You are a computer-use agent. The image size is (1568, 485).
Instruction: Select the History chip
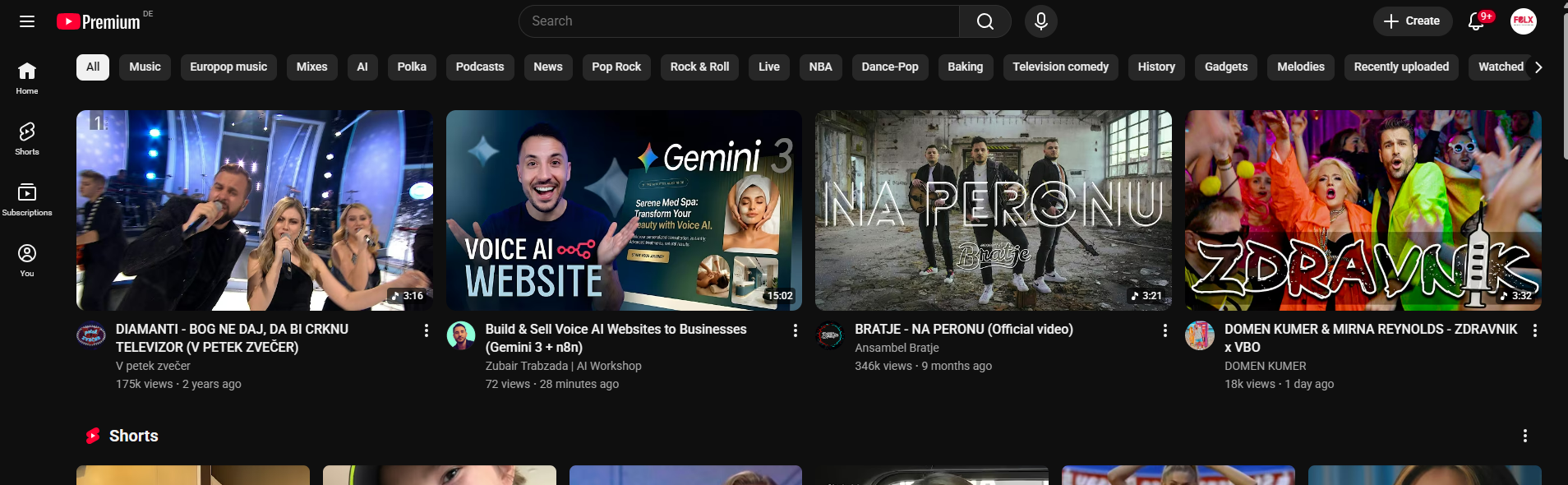pyautogui.click(x=1156, y=67)
